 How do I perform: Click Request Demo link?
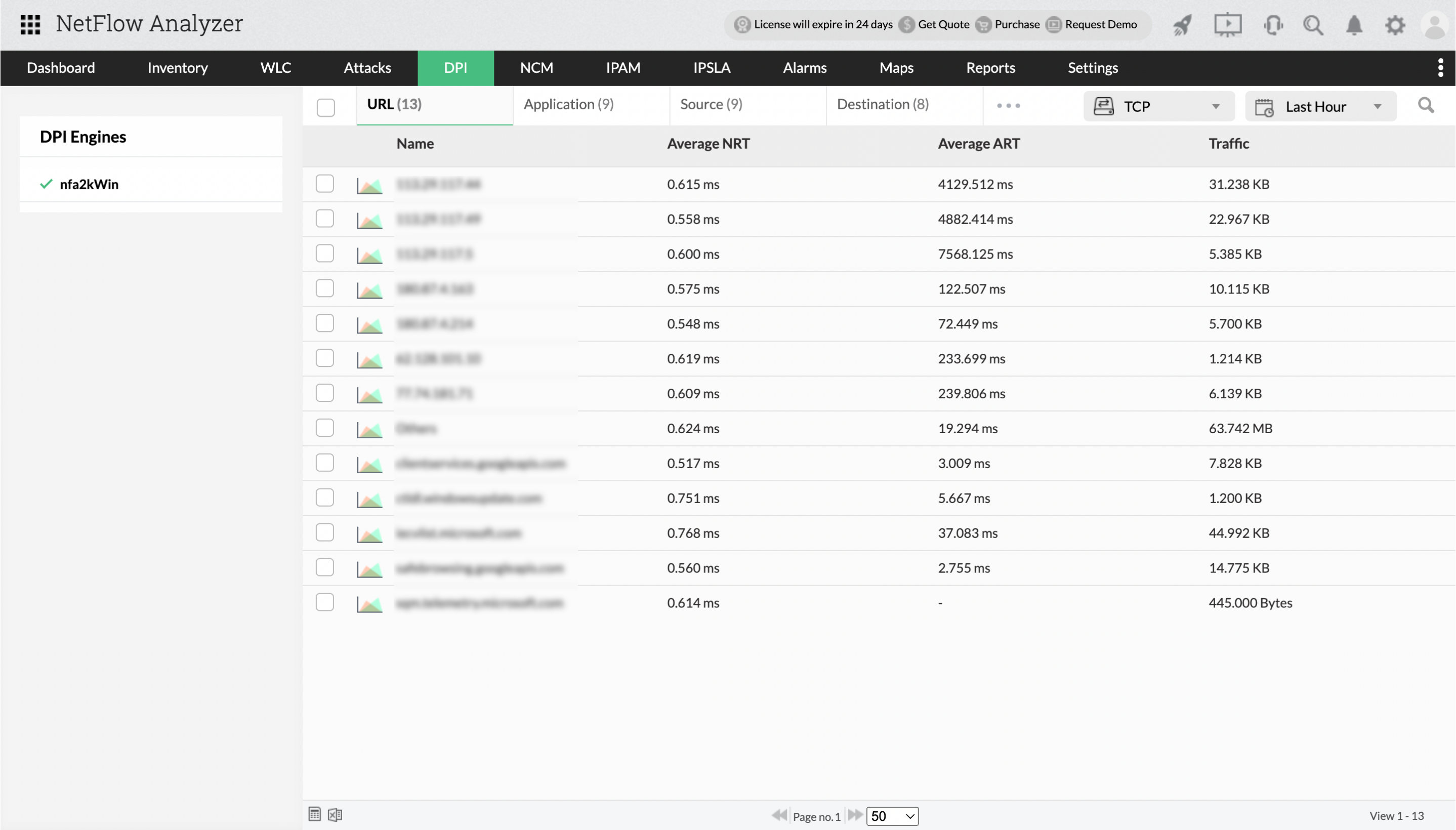tap(1100, 24)
